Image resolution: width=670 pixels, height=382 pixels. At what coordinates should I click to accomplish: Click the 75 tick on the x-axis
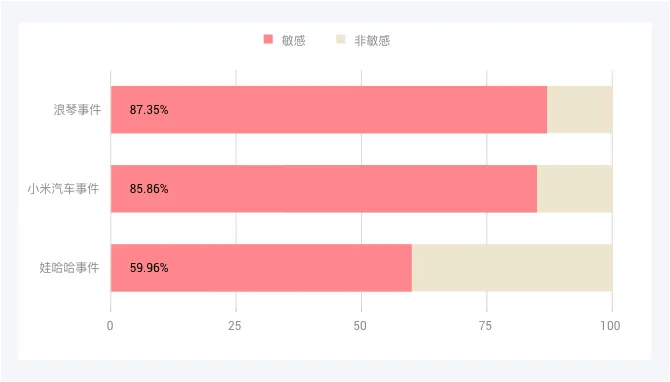point(485,326)
